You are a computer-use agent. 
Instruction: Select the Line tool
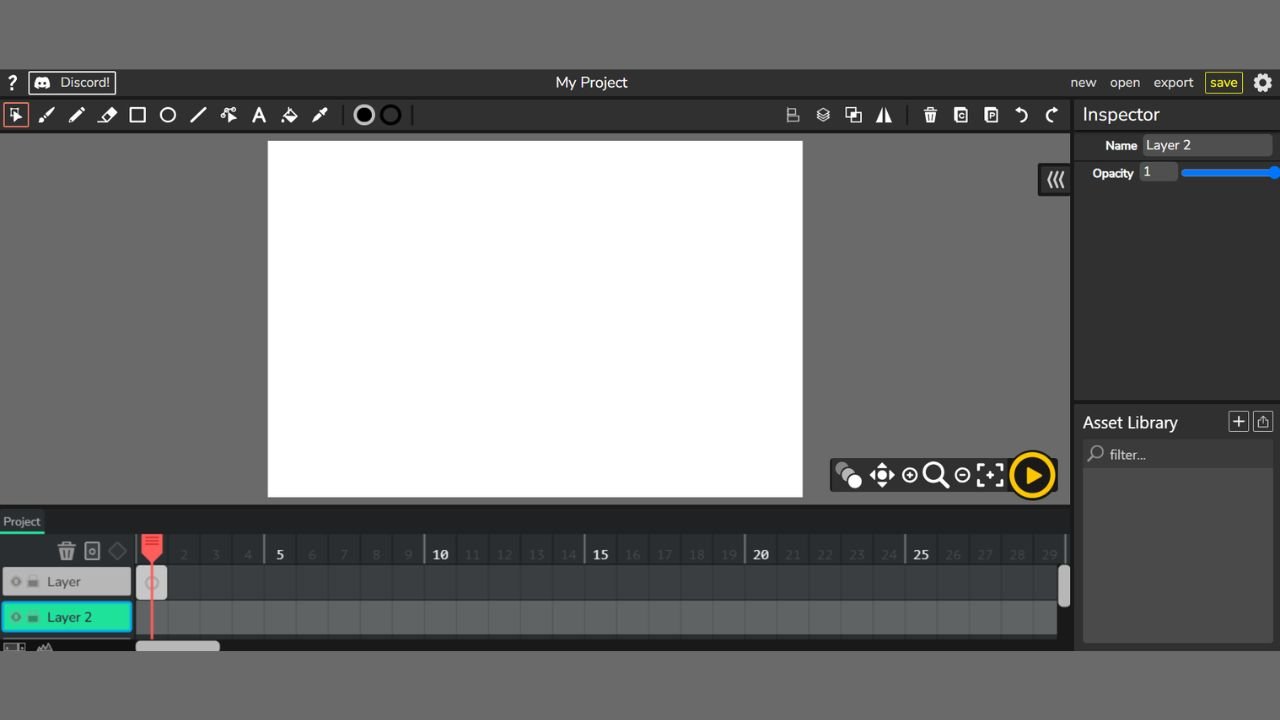(x=198, y=115)
